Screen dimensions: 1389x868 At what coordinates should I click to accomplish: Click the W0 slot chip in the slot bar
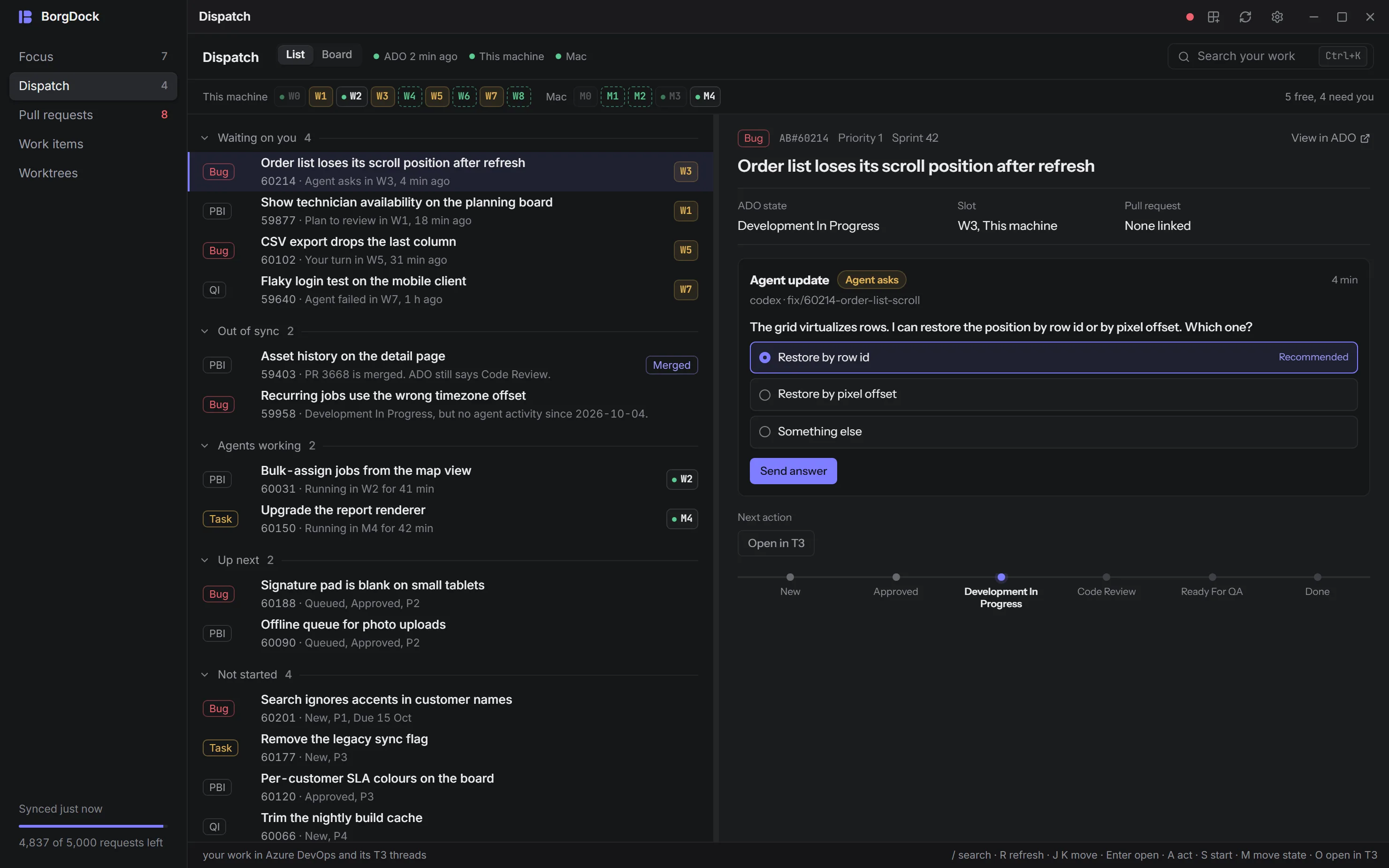coord(290,97)
